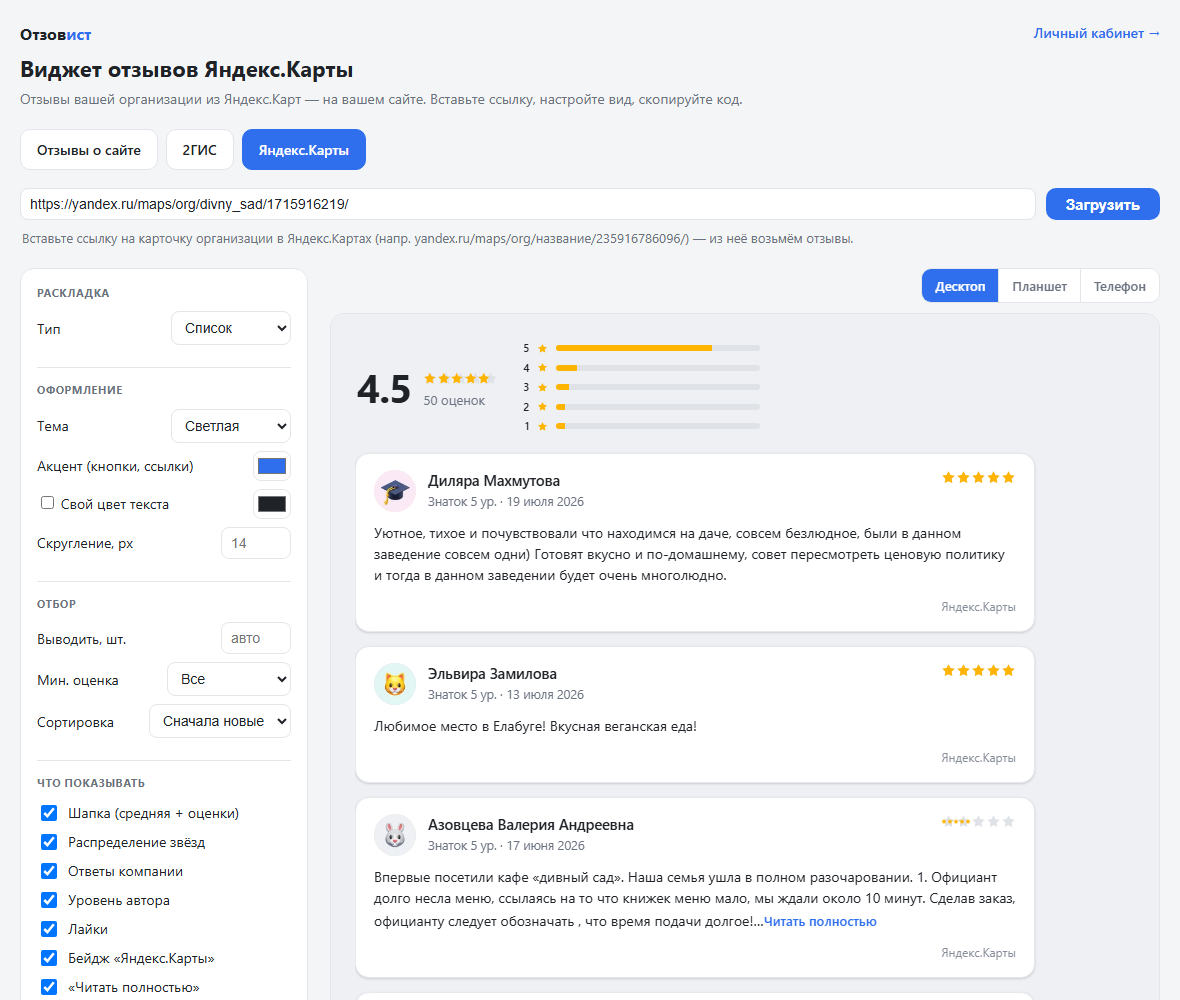Click the five-star rating on Эльвира Замилова's review
This screenshot has width=1180, height=1000.
point(978,670)
